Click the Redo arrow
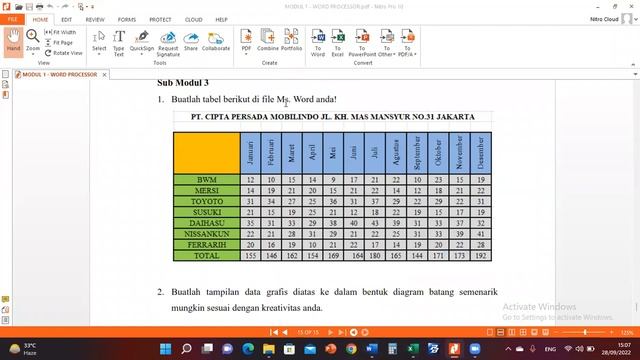 pos(65,7)
